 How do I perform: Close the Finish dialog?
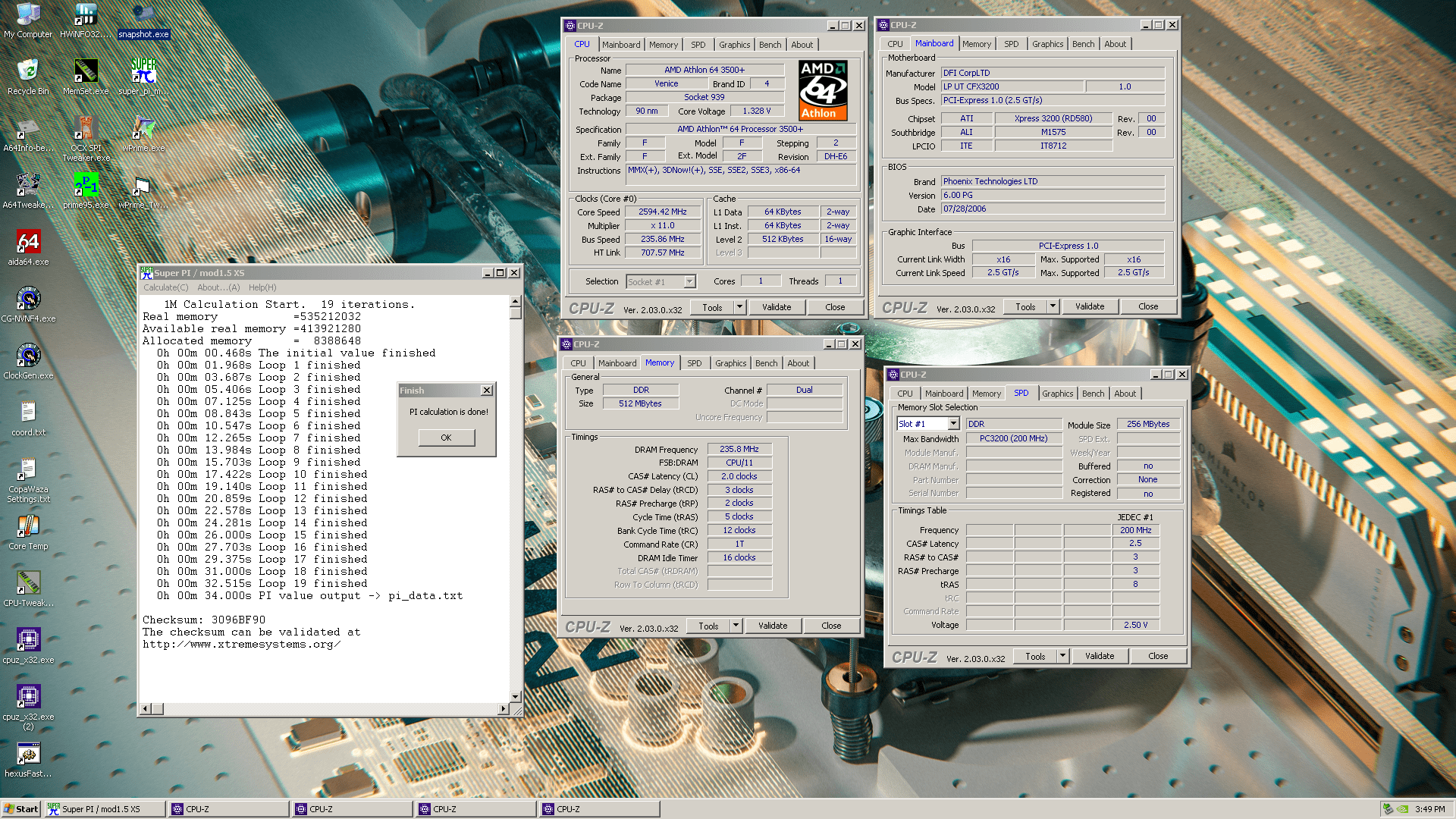pyautogui.click(x=487, y=391)
